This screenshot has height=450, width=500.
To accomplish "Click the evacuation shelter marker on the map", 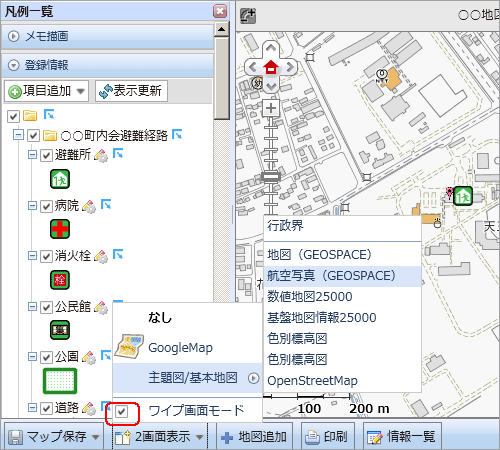I will click(463, 196).
